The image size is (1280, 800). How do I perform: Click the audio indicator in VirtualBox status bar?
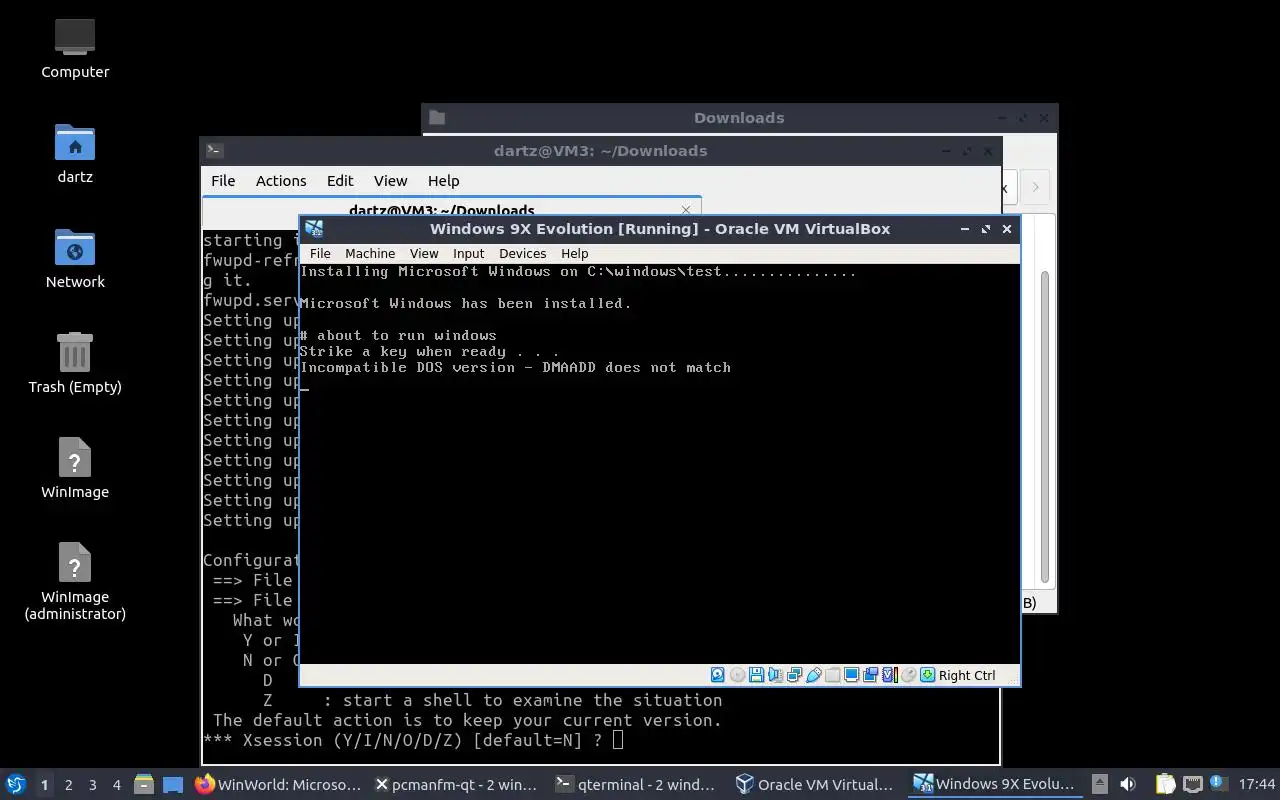click(775, 675)
